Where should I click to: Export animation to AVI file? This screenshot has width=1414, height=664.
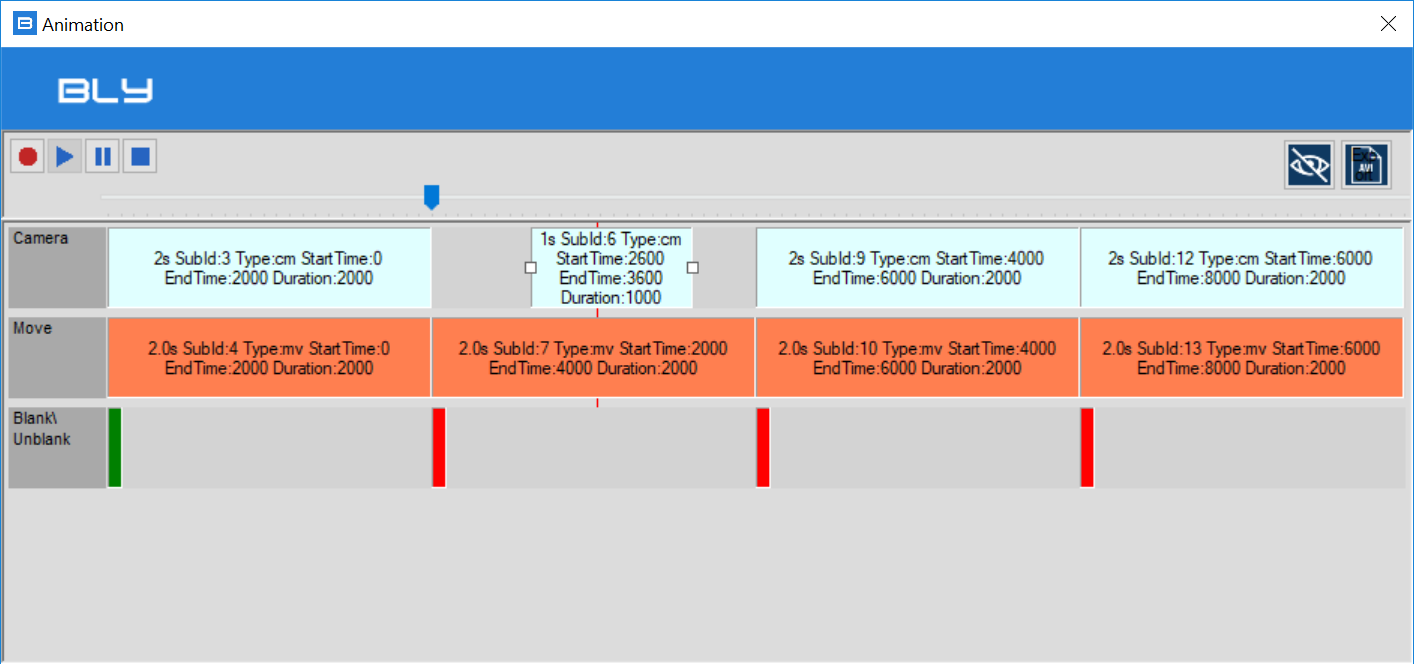(1366, 165)
